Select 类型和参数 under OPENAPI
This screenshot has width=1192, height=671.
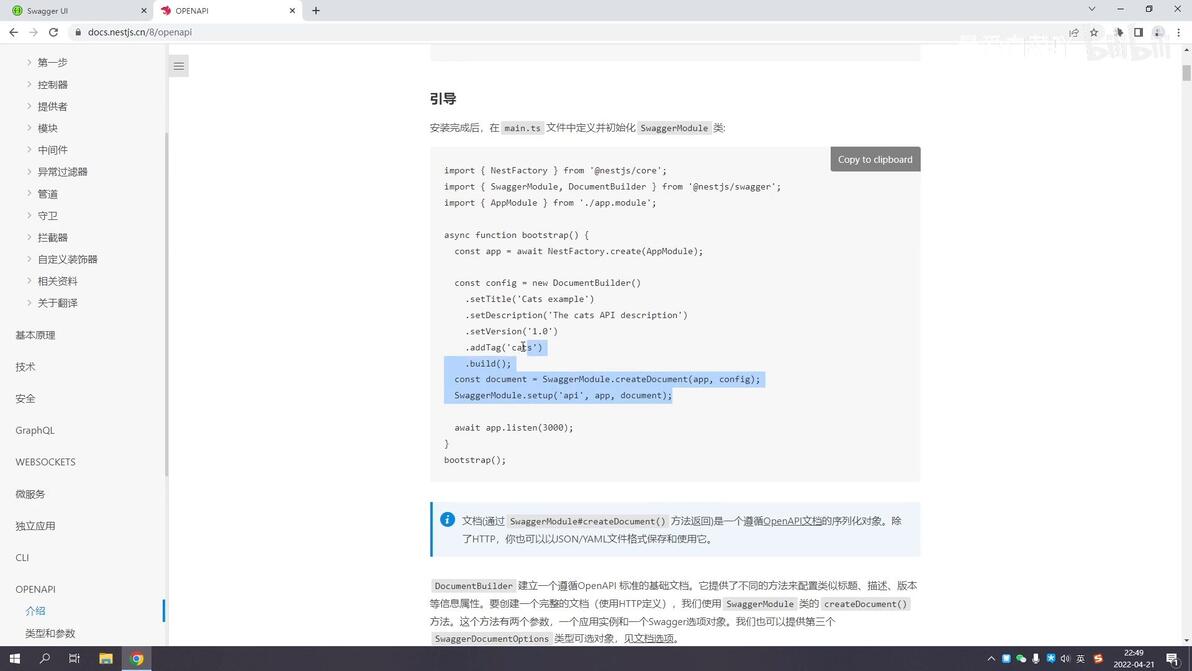pos(50,633)
